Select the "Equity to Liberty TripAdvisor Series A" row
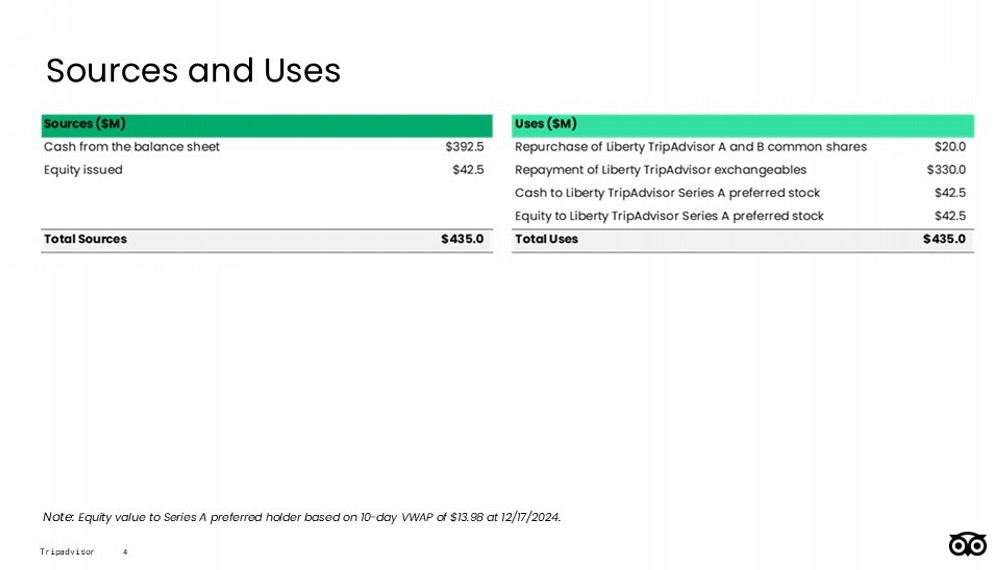The width and height of the screenshot is (1000, 570). coord(669,216)
